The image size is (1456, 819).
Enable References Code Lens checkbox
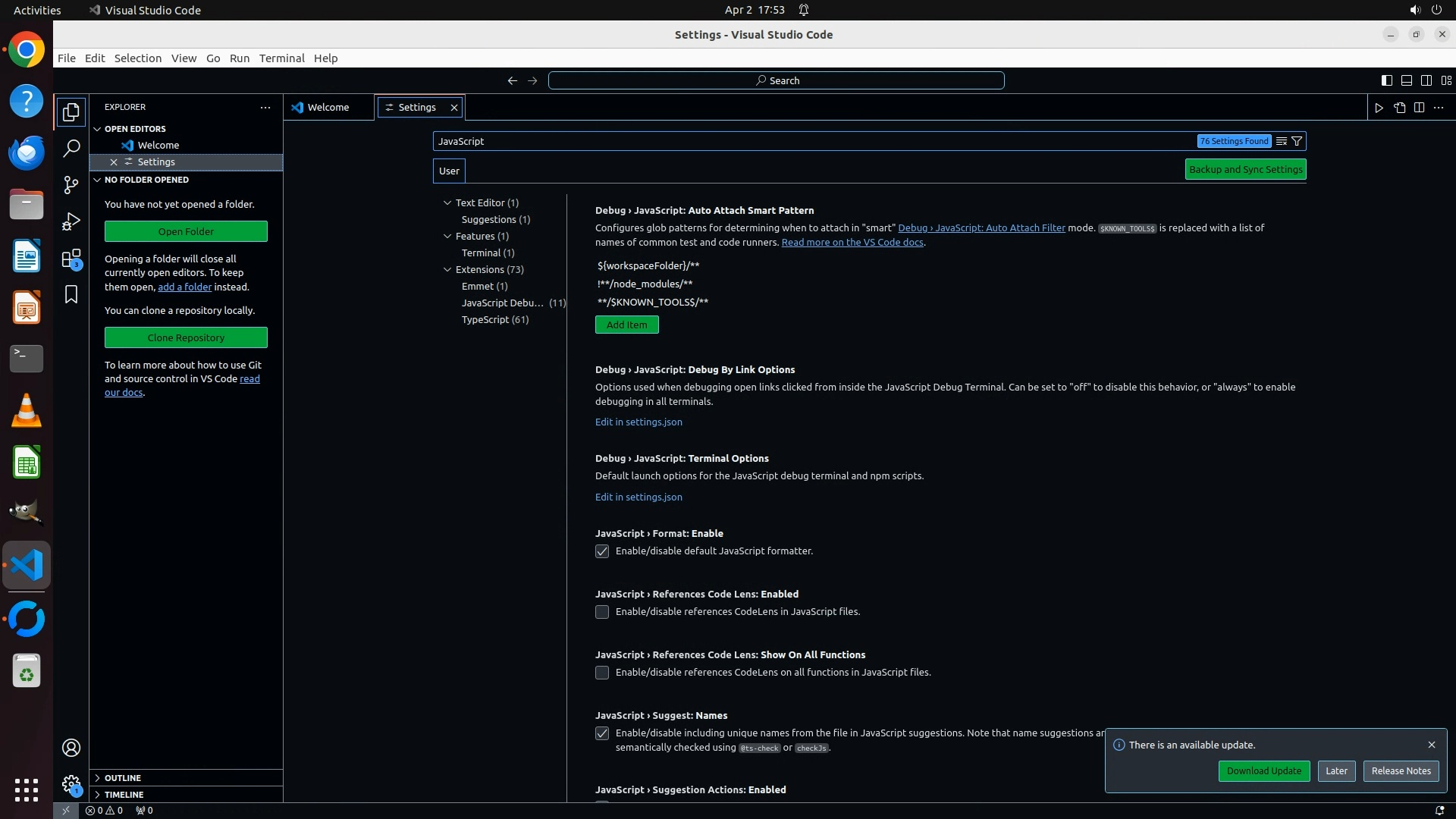click(x=602, y=612)
